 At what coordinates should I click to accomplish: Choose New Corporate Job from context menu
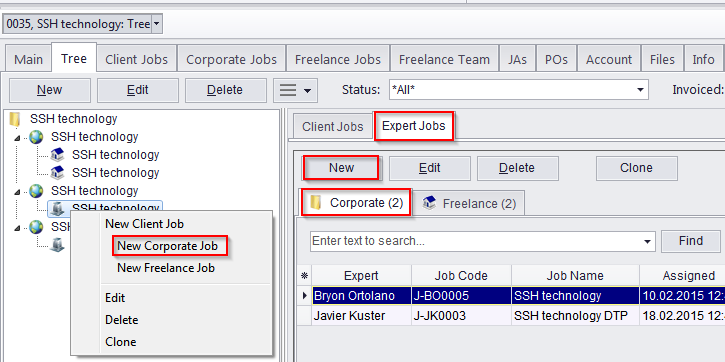[167, 246]
